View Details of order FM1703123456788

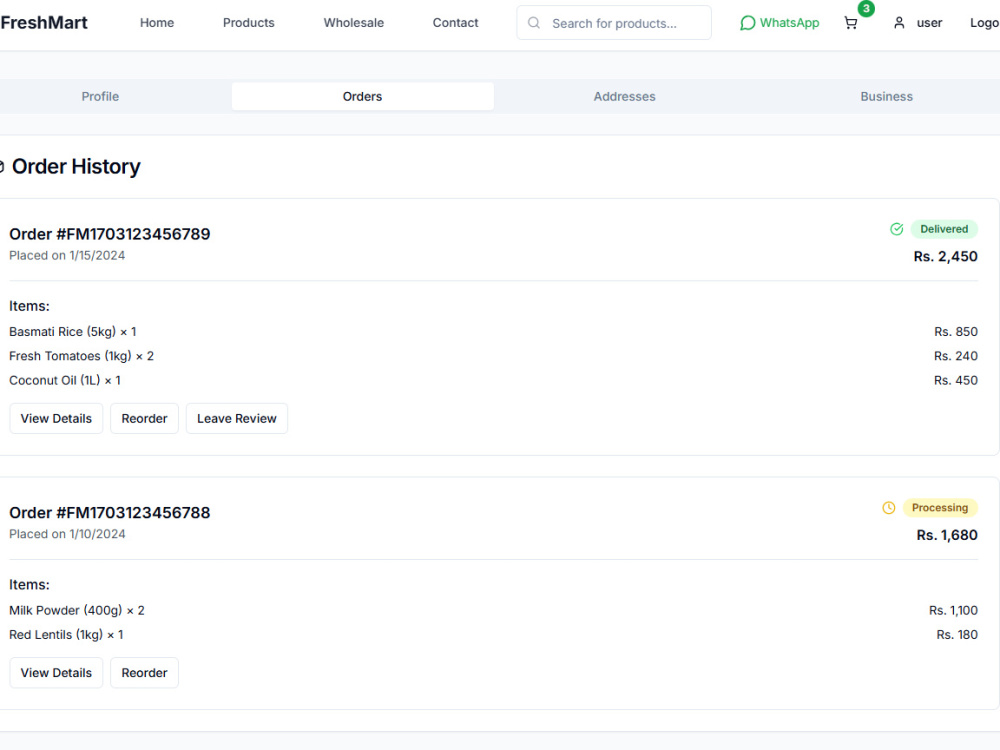click(x=56, y=673)
